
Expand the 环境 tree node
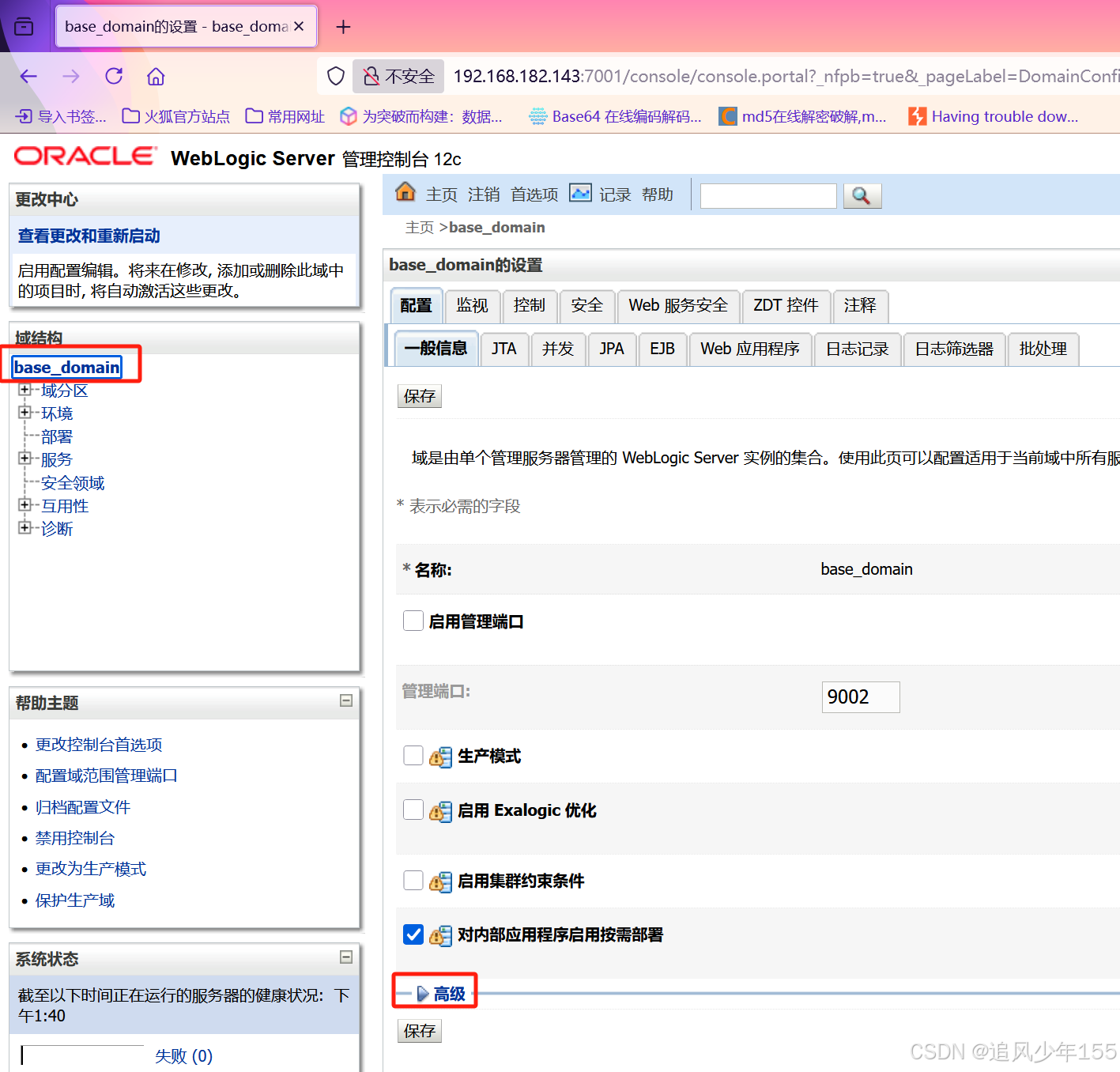click(x=25, y=412)
